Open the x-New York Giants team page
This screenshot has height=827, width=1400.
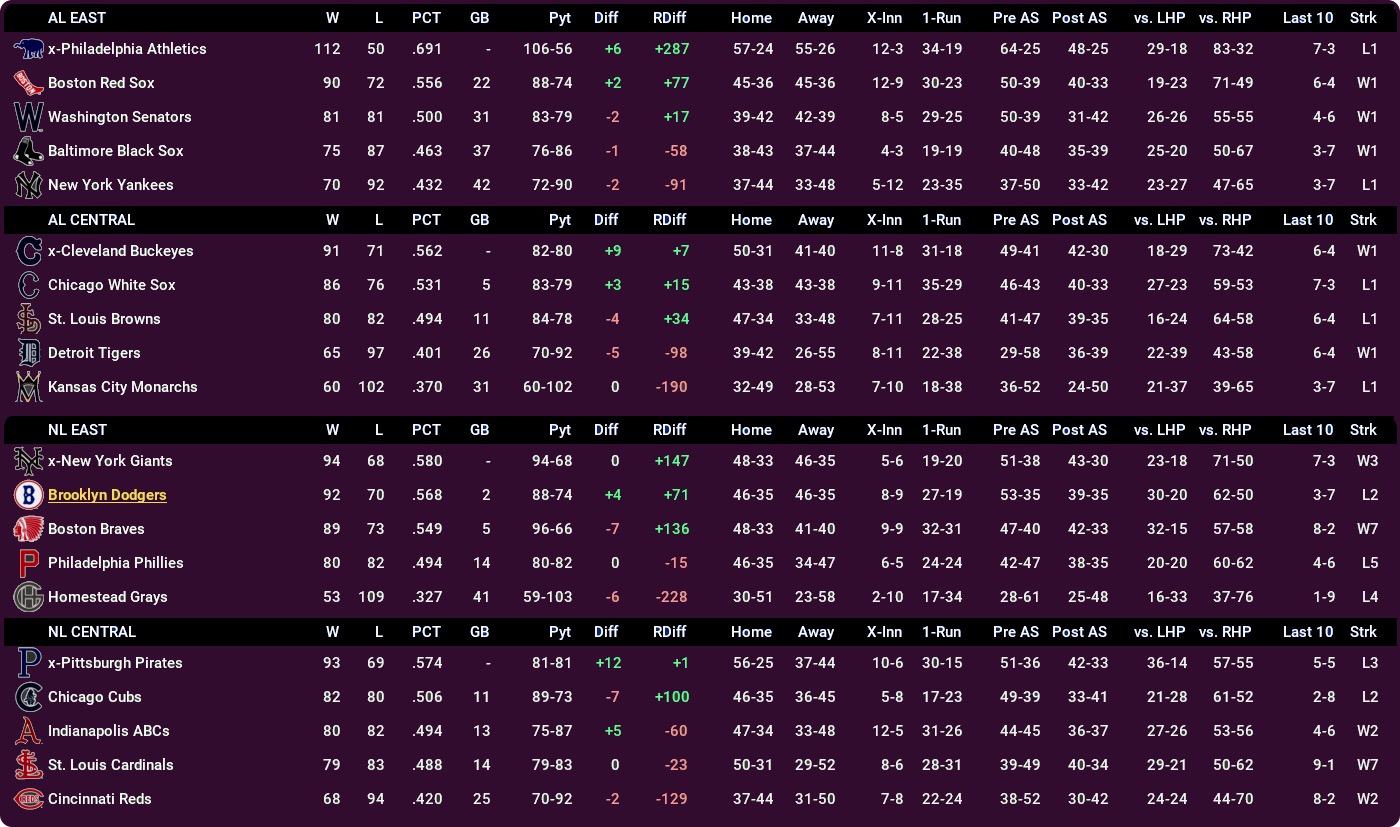(x=110, y=461)
